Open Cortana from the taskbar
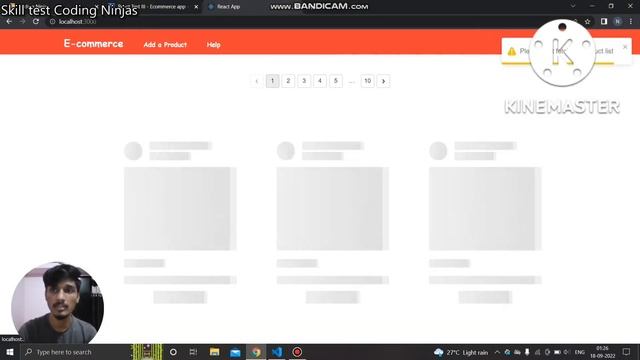 (x=173, y=352)
